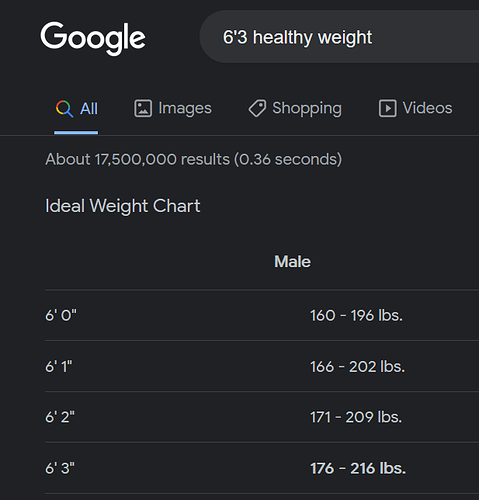
Task: Click the Shopping tag icon
Action: 257,108
